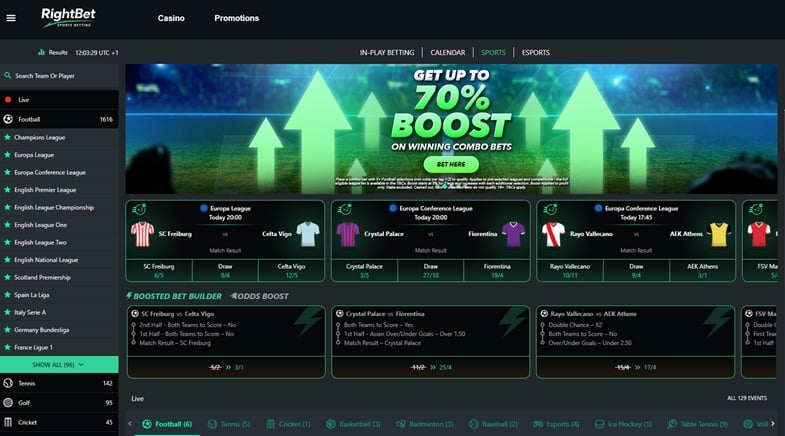Select the live Esports (4) tab
This screenshot has height=436, width=785.
556,424
